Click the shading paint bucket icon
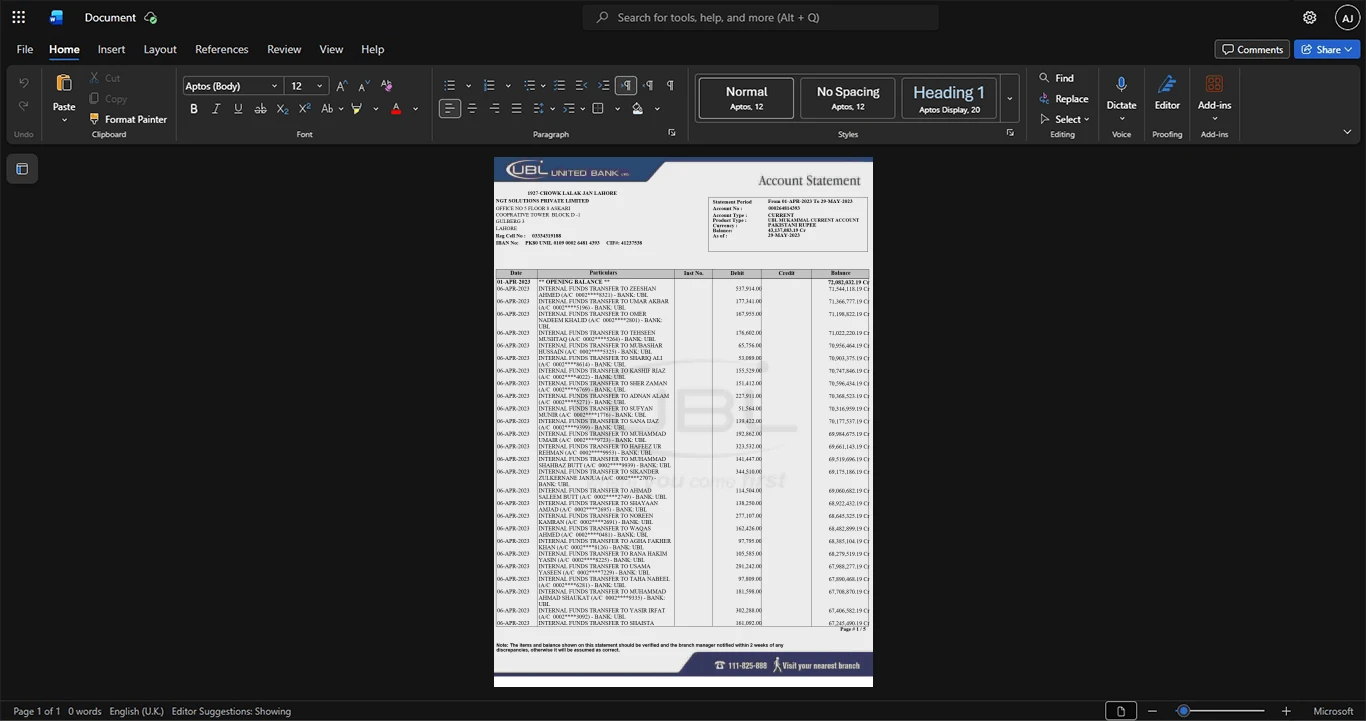Viewport: 1366px width, 721px height. click(x=638, y=109)
